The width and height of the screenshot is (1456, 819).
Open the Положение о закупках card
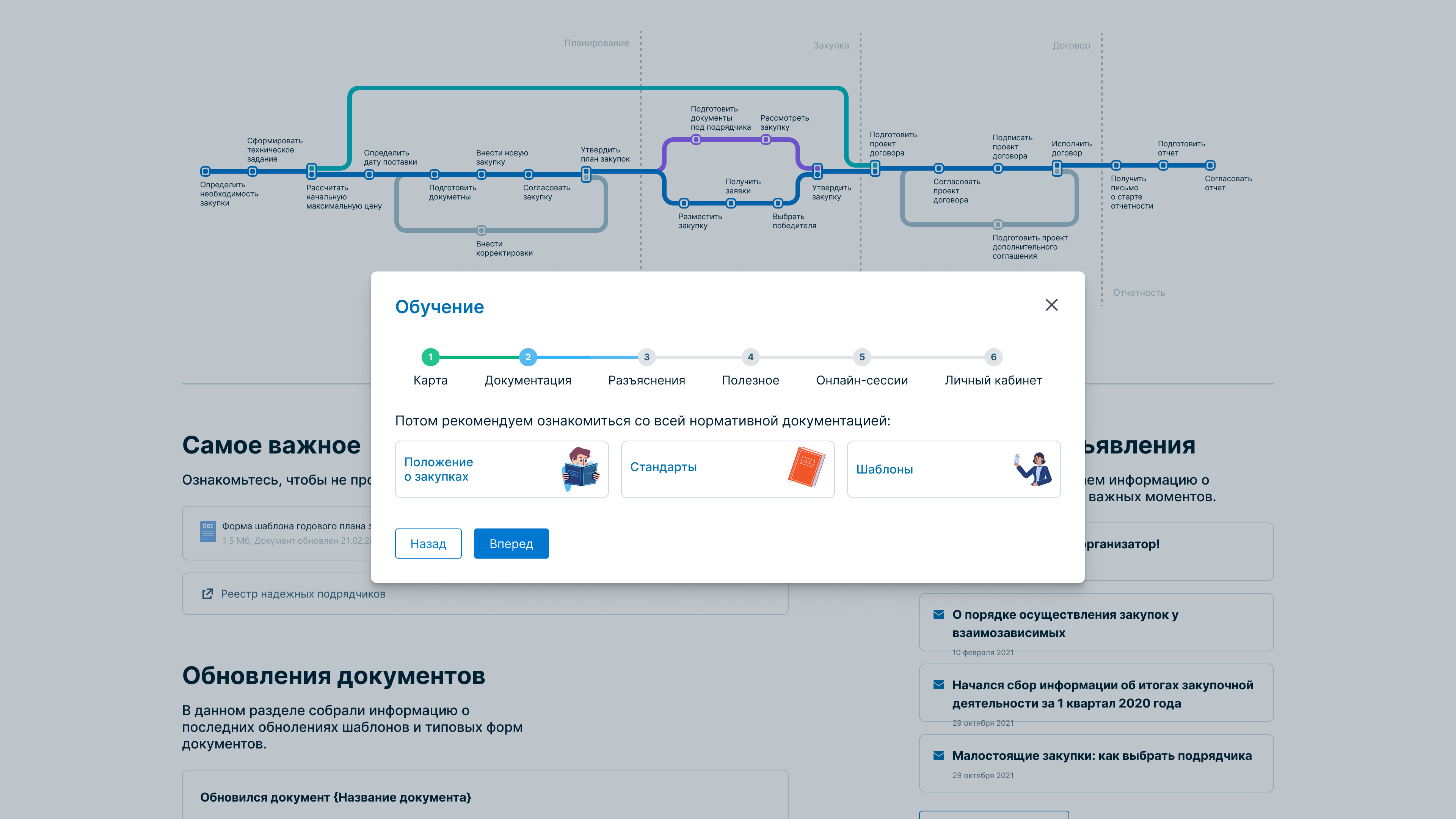coord(501,469)
